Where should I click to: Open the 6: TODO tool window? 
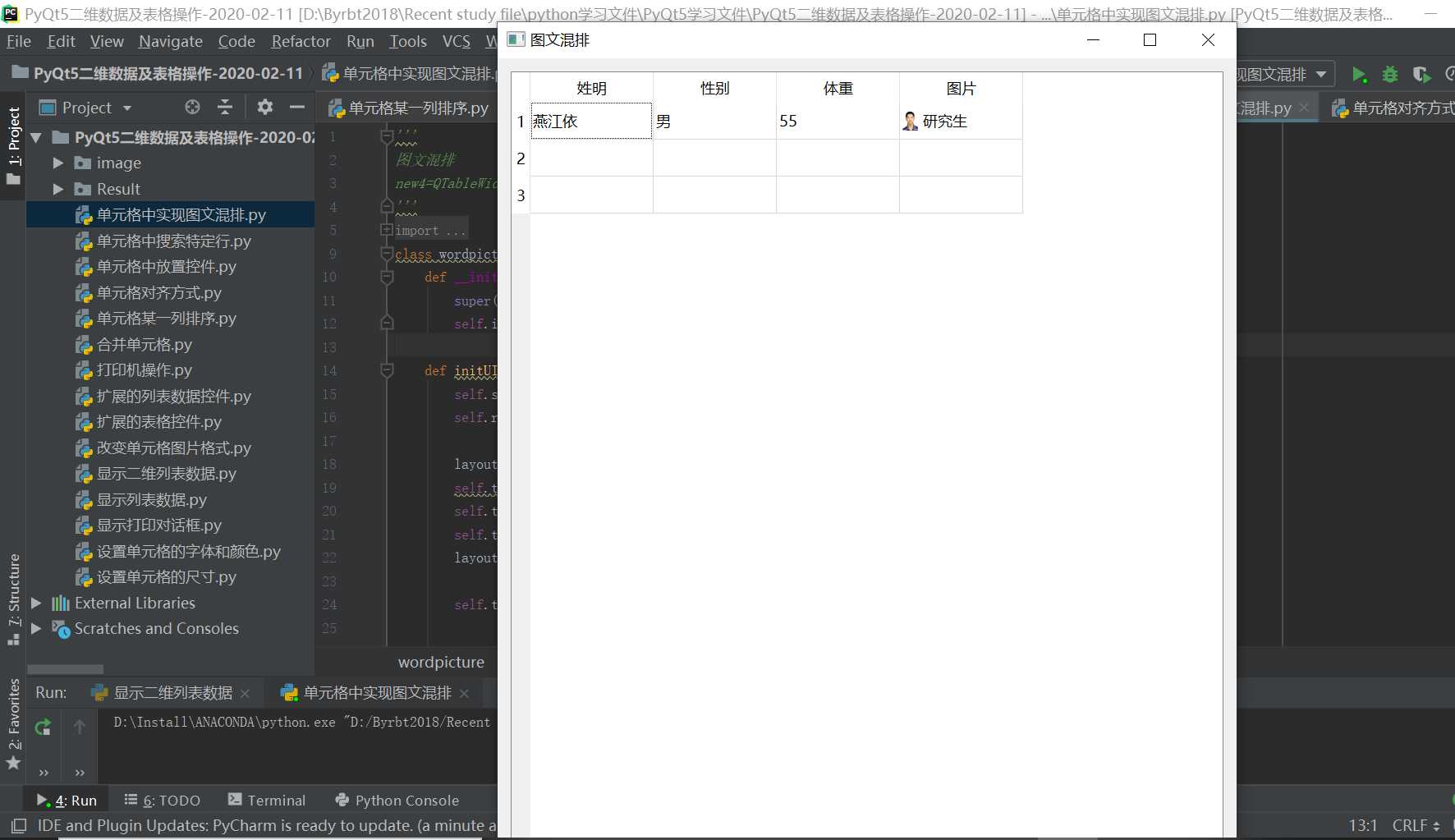pyautogui.click(x=163, y=800)
